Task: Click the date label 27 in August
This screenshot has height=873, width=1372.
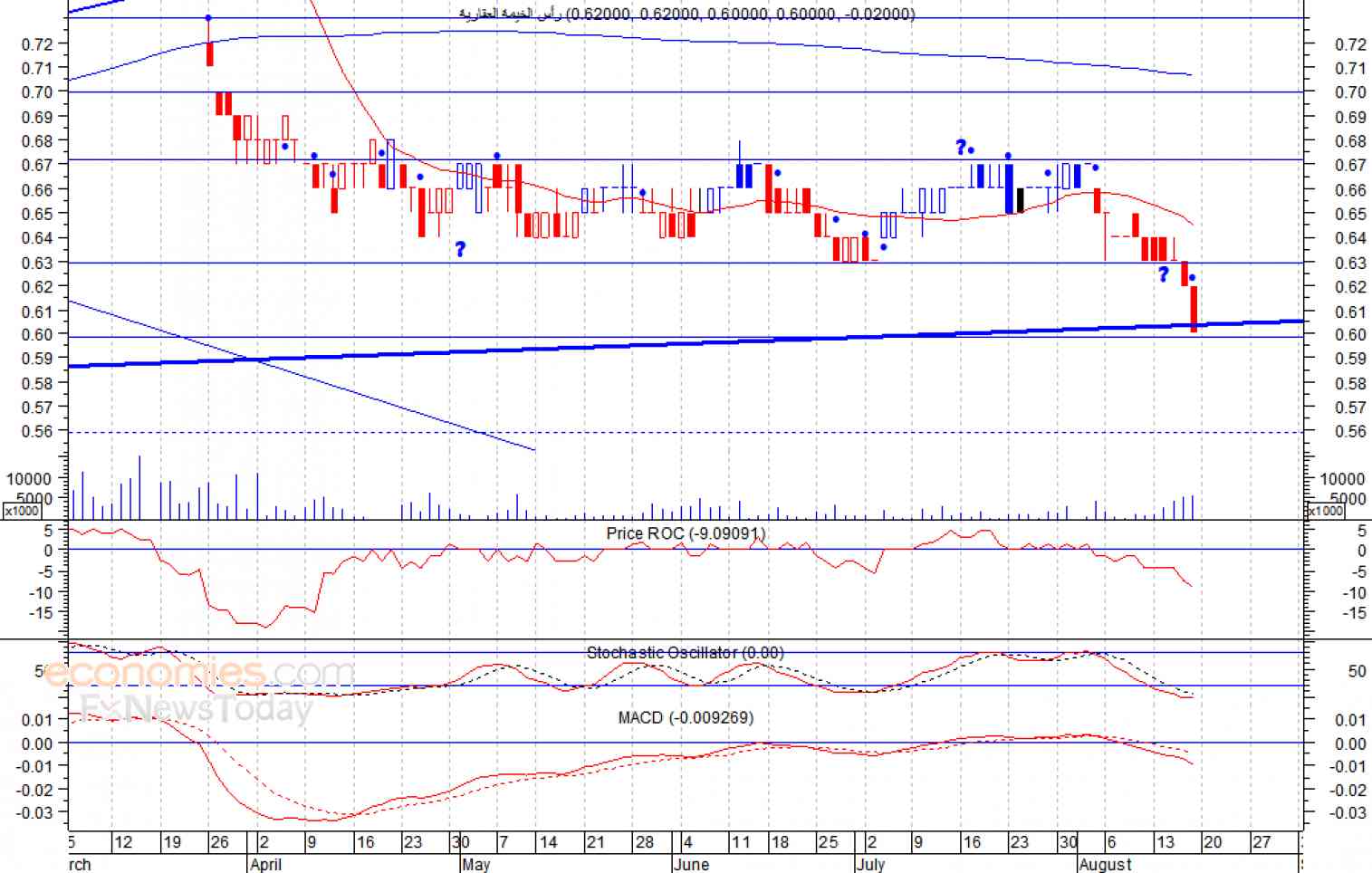Action: click(x=1262, y=842)
